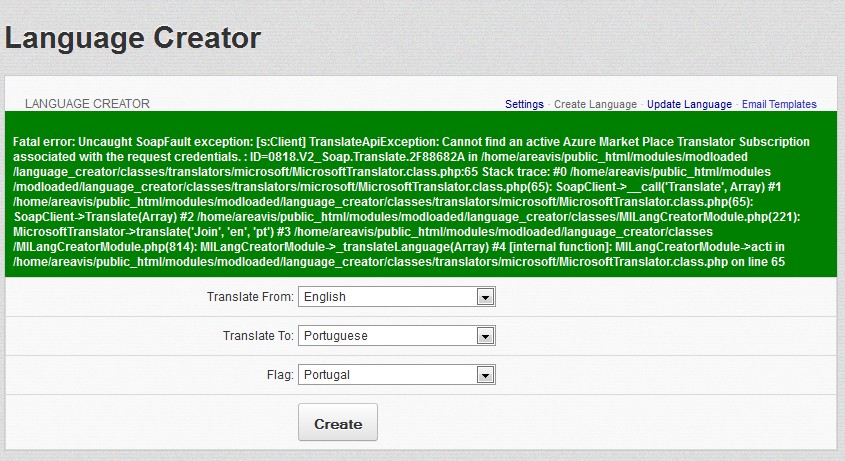Click the large Language Creator page heading
The width and height of the screenshot is (845, 461).
[x=133, y=38]
